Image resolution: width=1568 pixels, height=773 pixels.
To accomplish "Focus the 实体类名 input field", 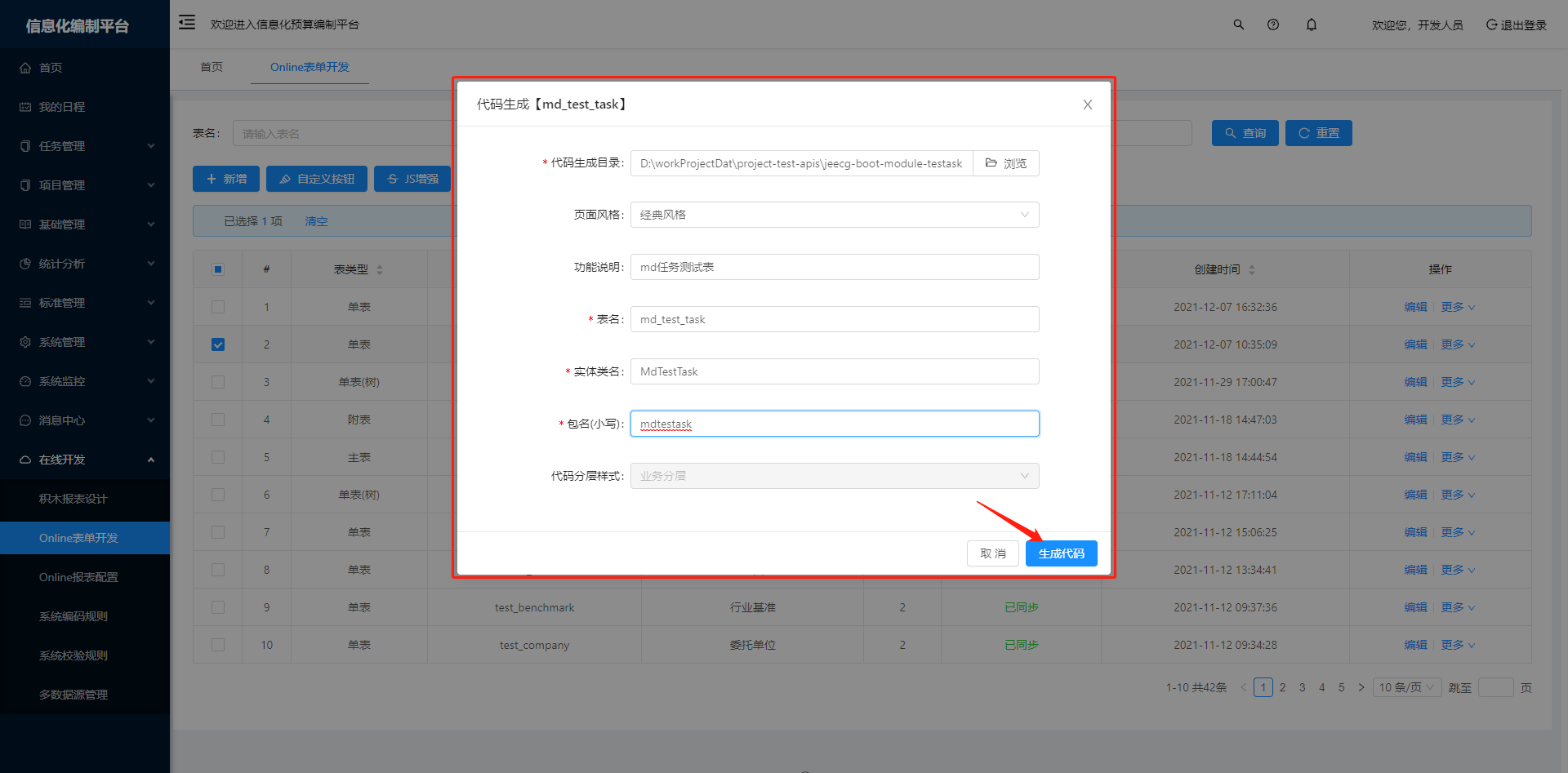I will 835,371.
